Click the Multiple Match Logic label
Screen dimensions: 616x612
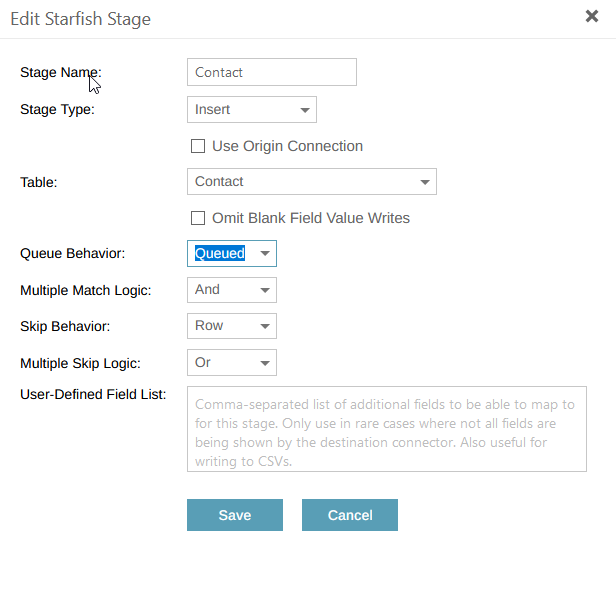86,290
